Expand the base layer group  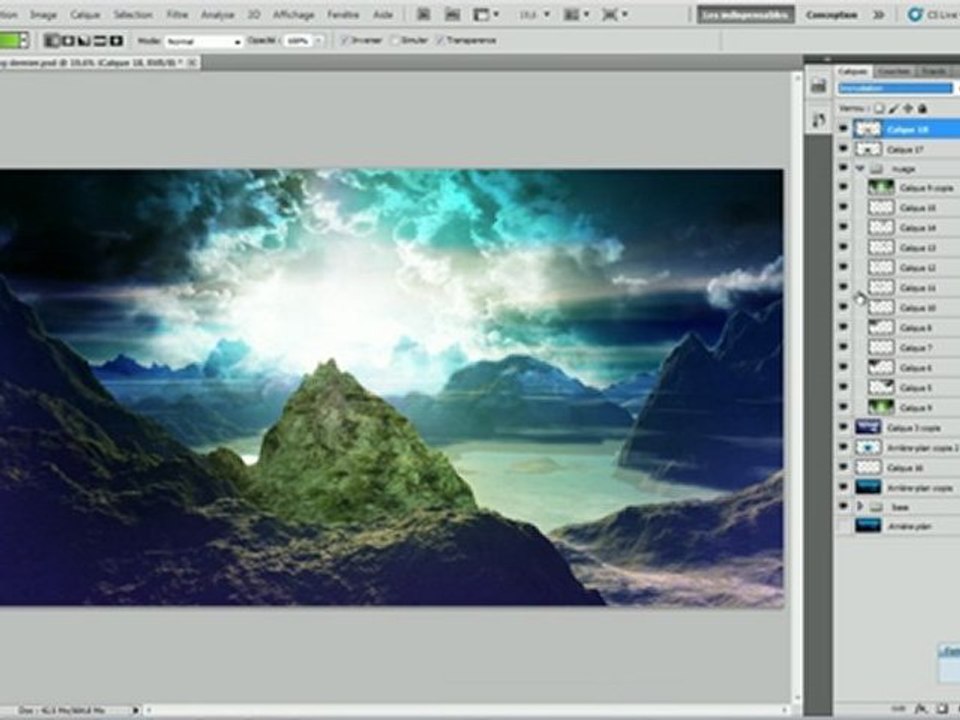pos(860,506)
